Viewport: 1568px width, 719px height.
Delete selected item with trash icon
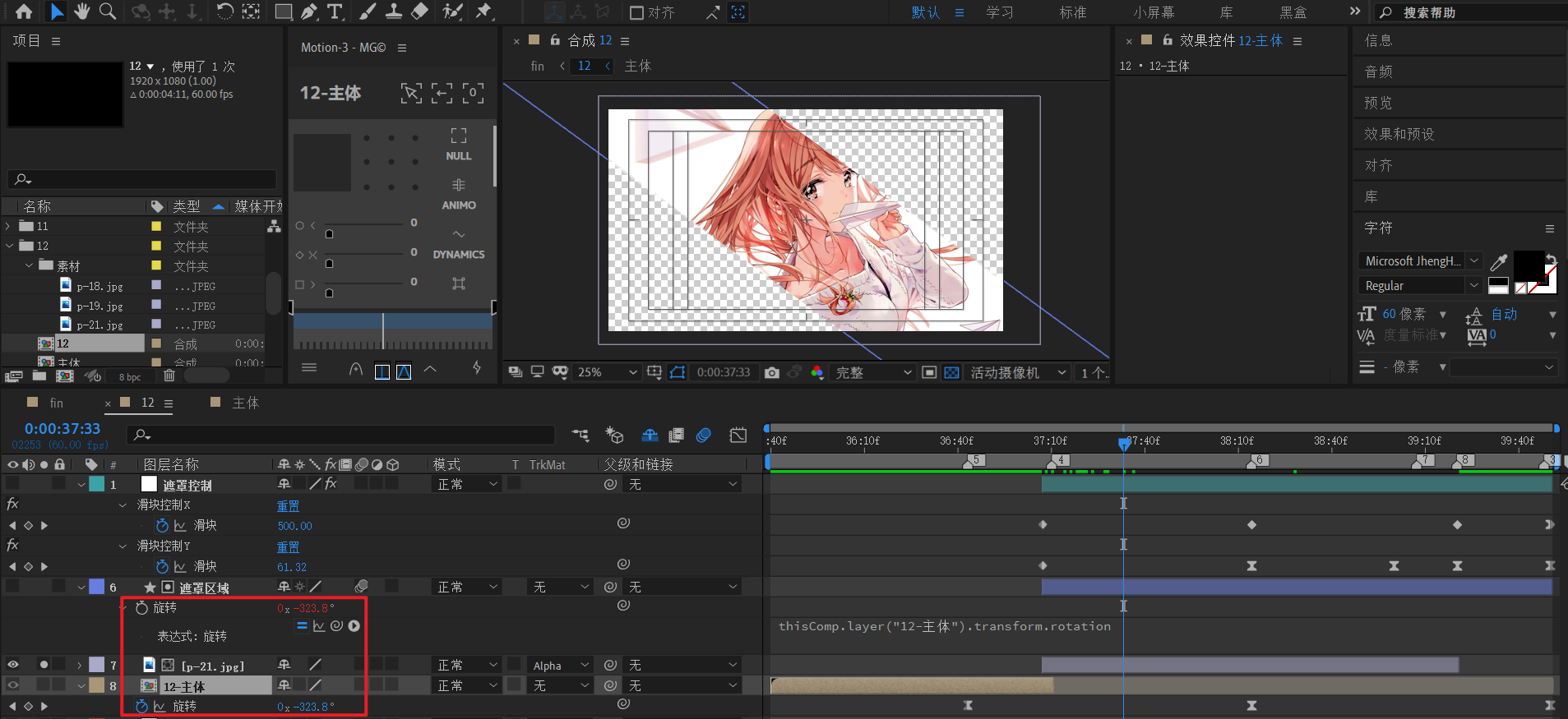point(169,376)
